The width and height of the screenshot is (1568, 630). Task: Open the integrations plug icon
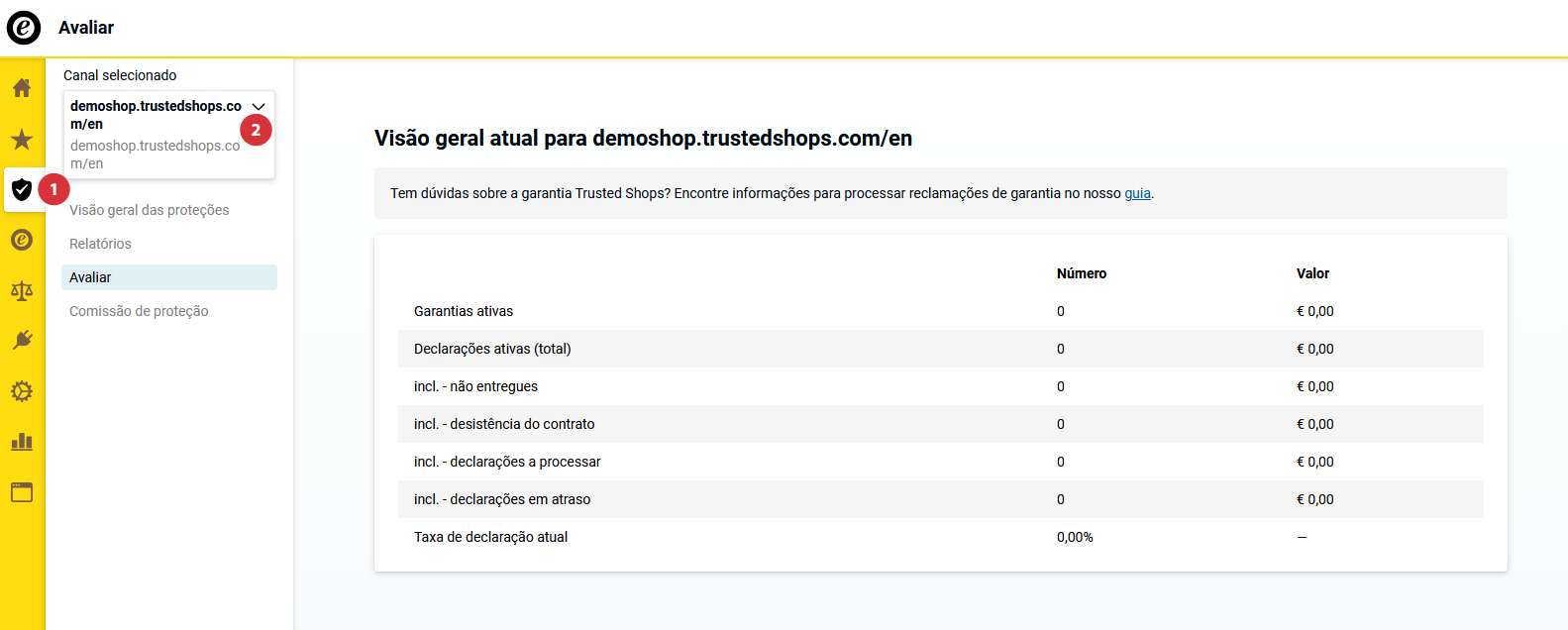pyautogui.click(x=22, y=341)
